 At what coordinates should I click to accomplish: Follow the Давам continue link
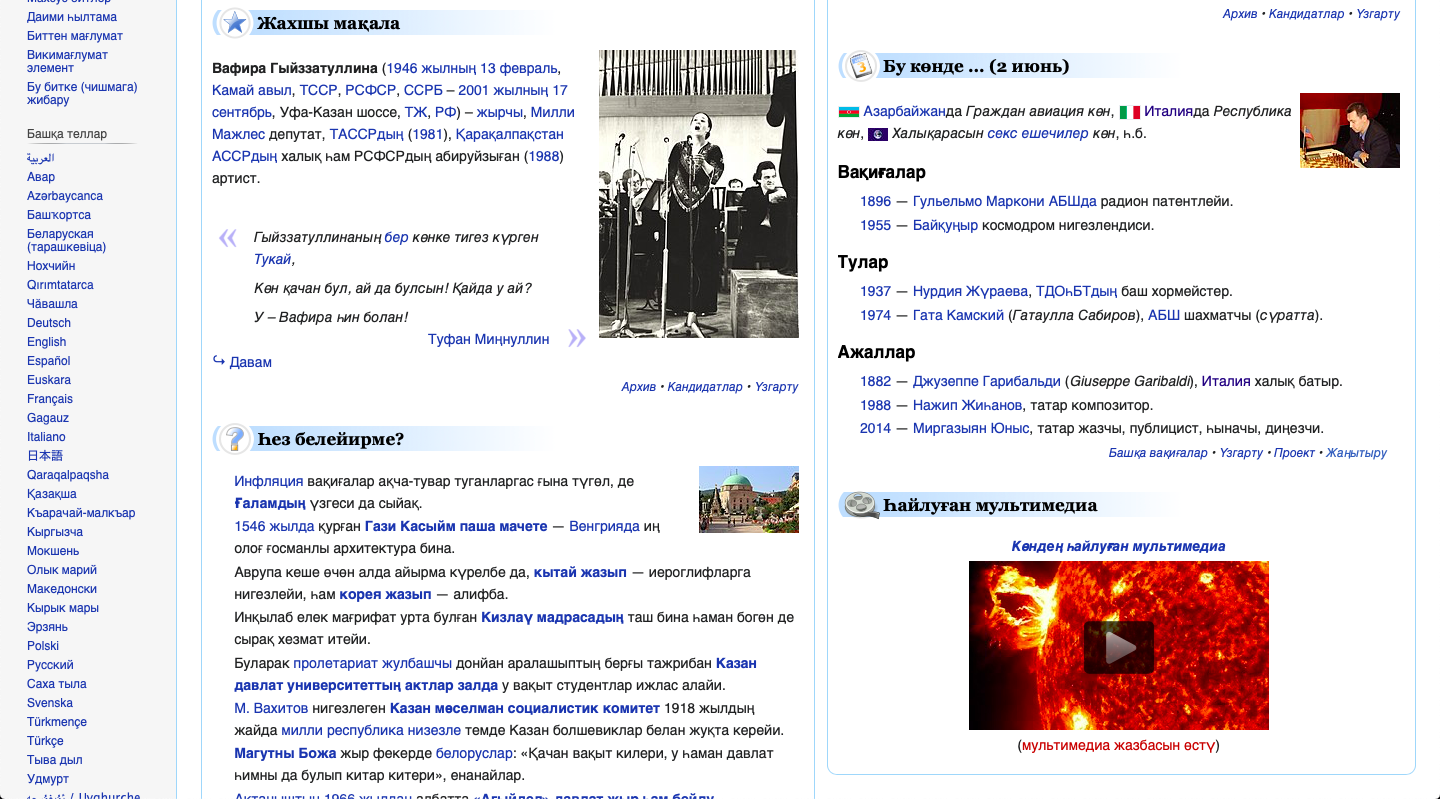click(251, 362)
